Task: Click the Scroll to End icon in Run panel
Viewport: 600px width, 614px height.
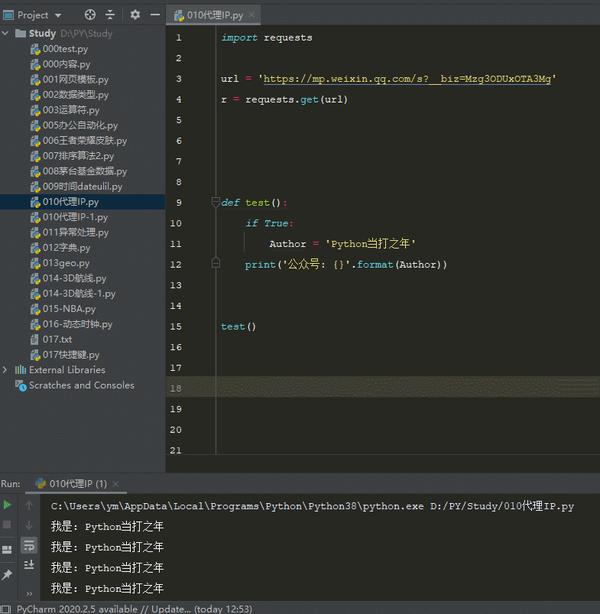Action: tap(29, 566)
